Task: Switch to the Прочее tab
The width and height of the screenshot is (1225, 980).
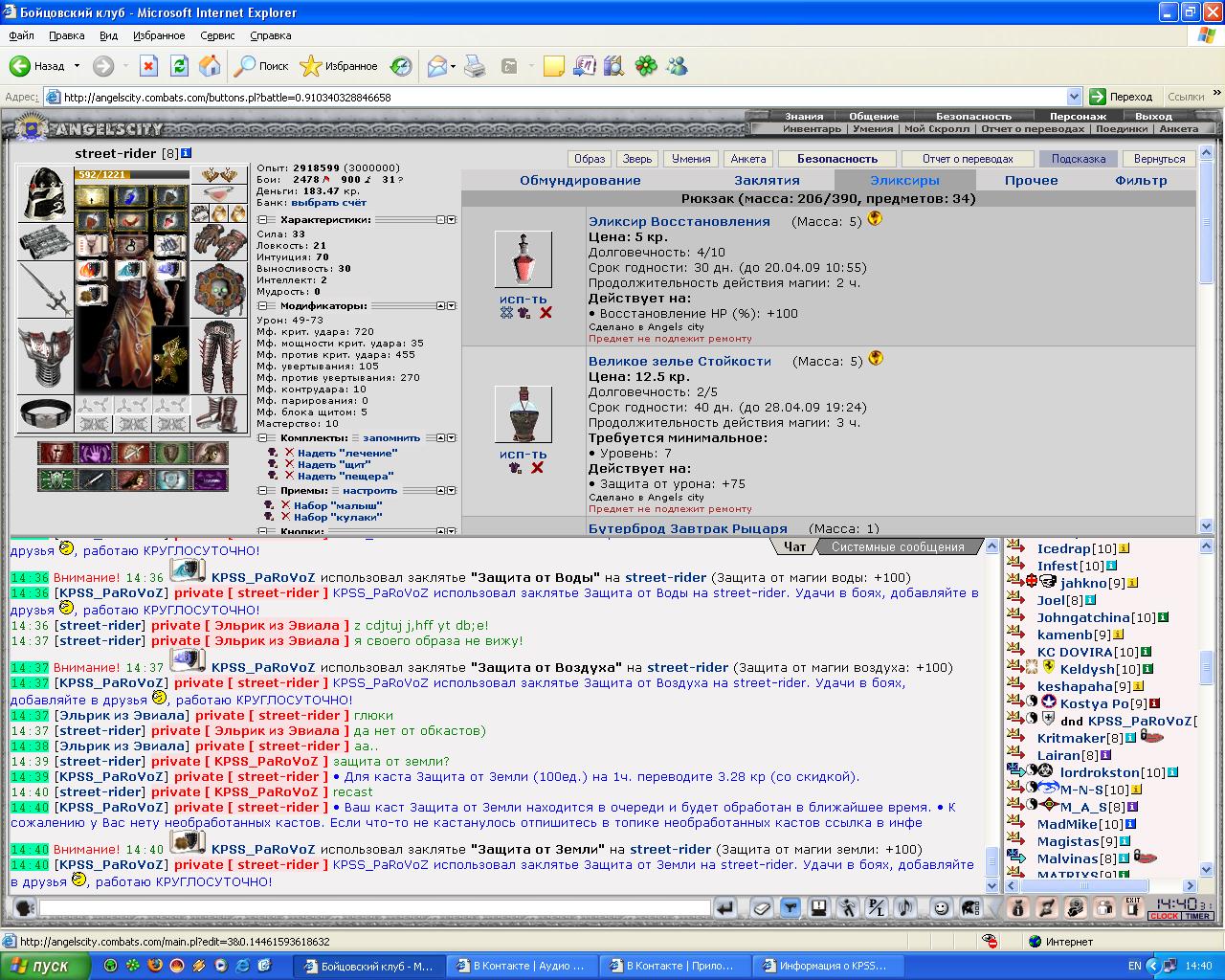Action: tap(1032, 180)
